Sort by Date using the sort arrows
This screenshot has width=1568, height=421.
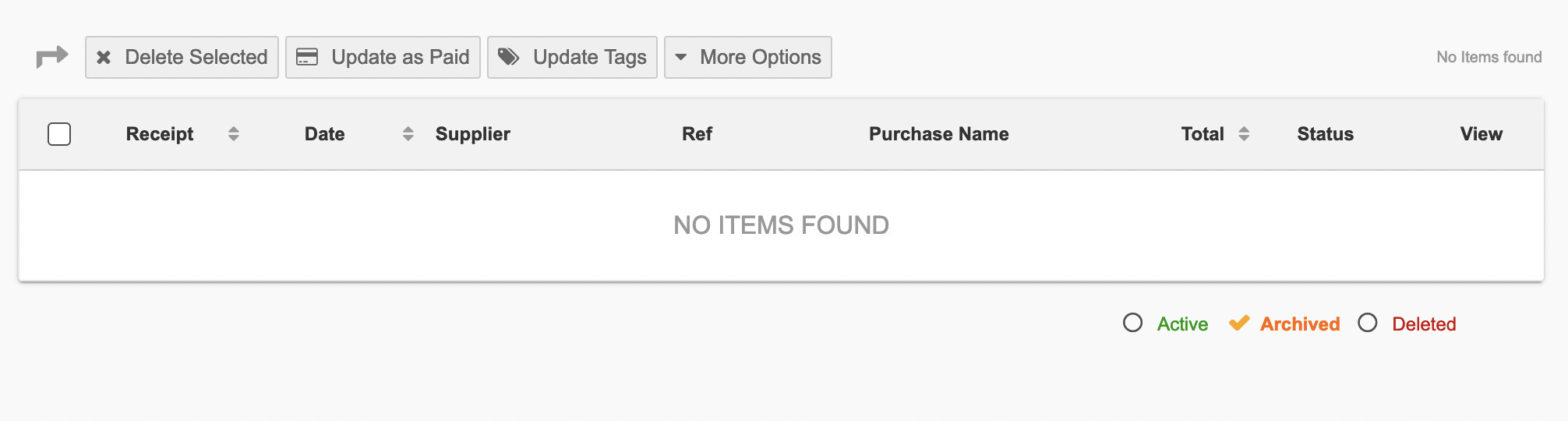point(408,134)
